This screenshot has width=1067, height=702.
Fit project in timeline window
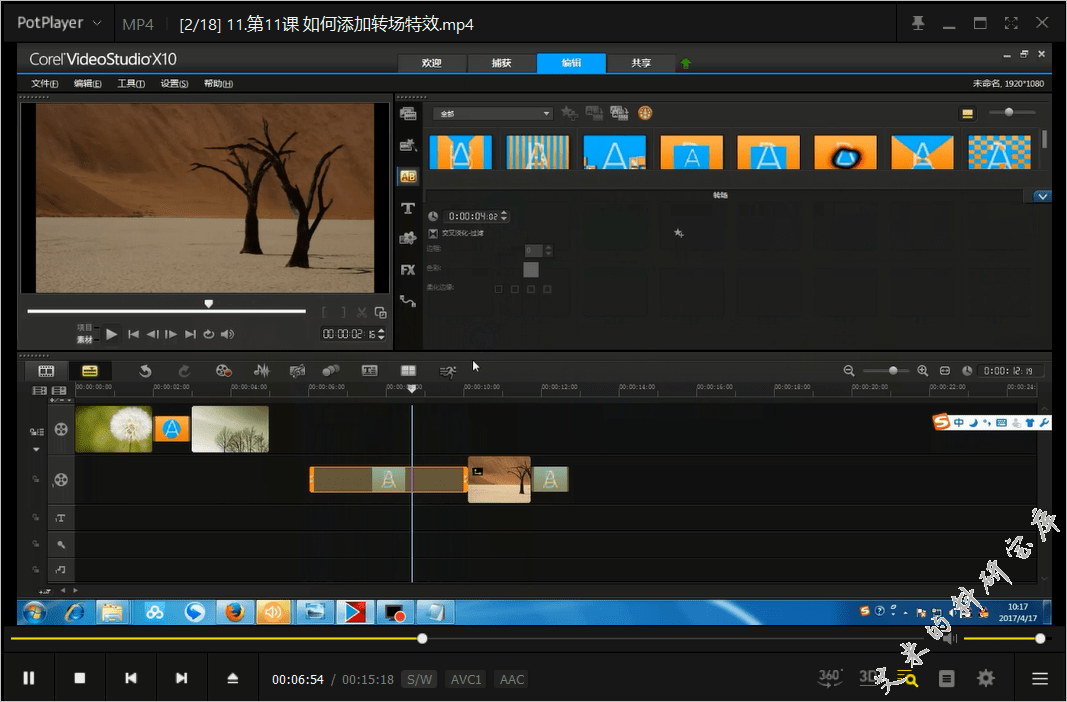point(945,371)
